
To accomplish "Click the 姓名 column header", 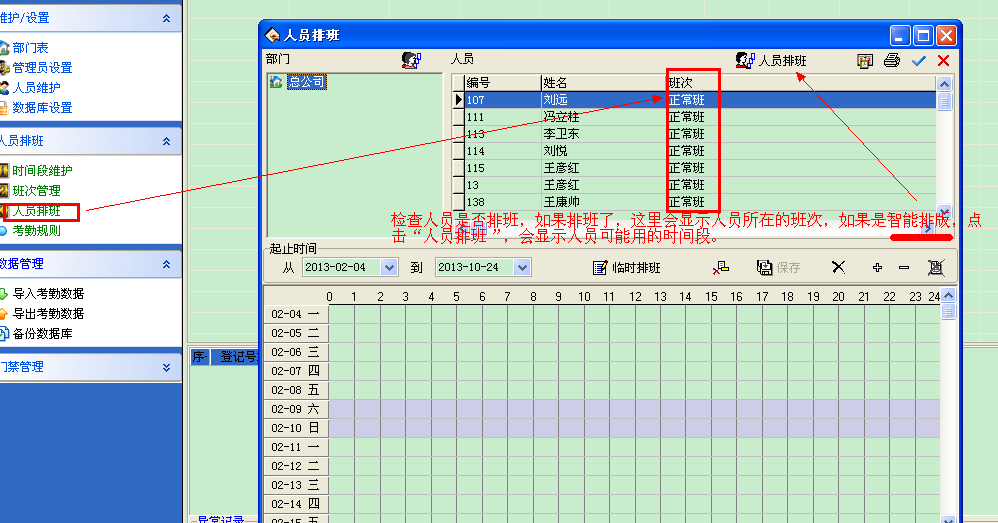I will click(x=603, y=83).
